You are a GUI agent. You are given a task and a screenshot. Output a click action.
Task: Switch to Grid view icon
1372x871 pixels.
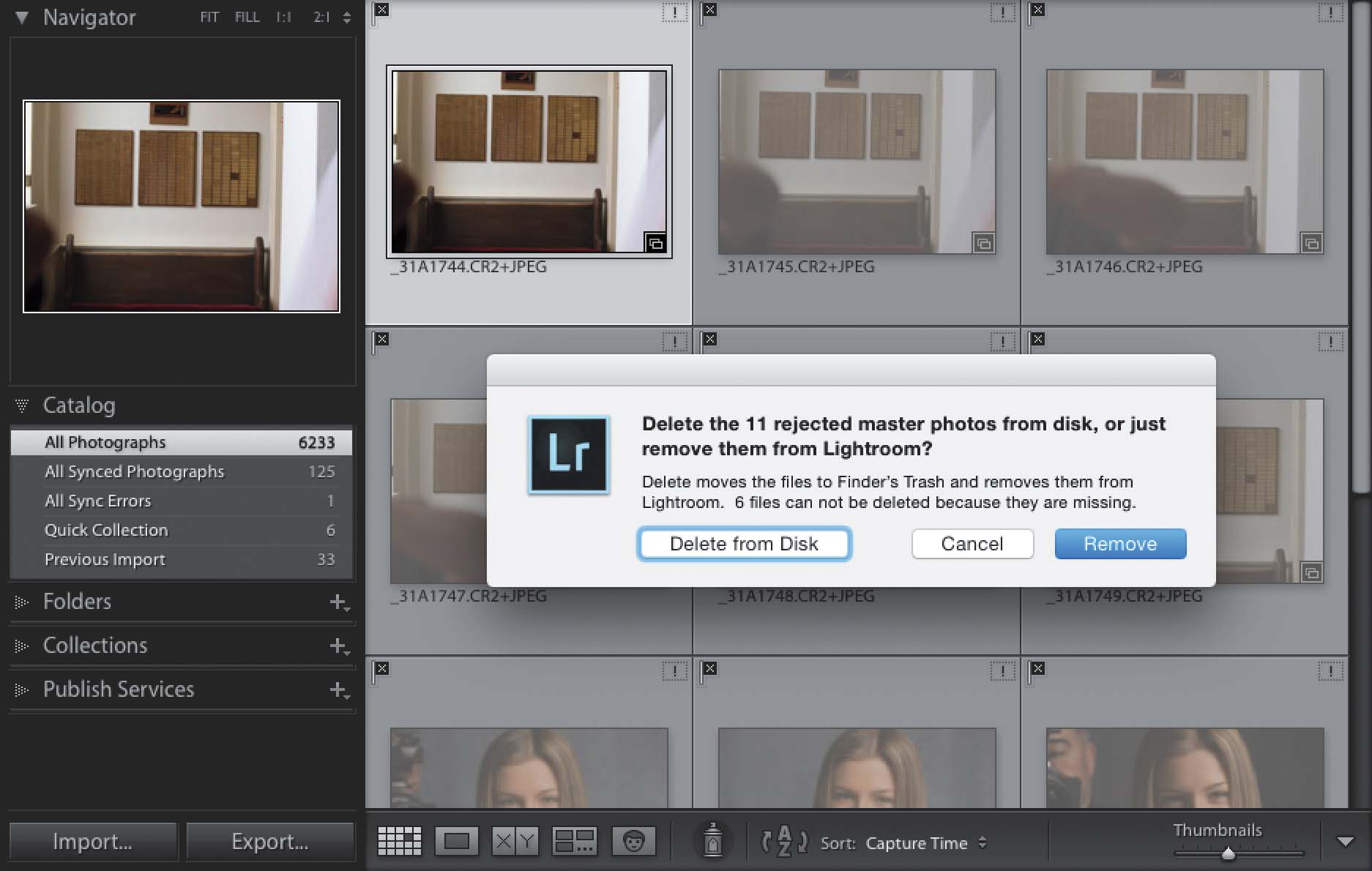(399, 842)
